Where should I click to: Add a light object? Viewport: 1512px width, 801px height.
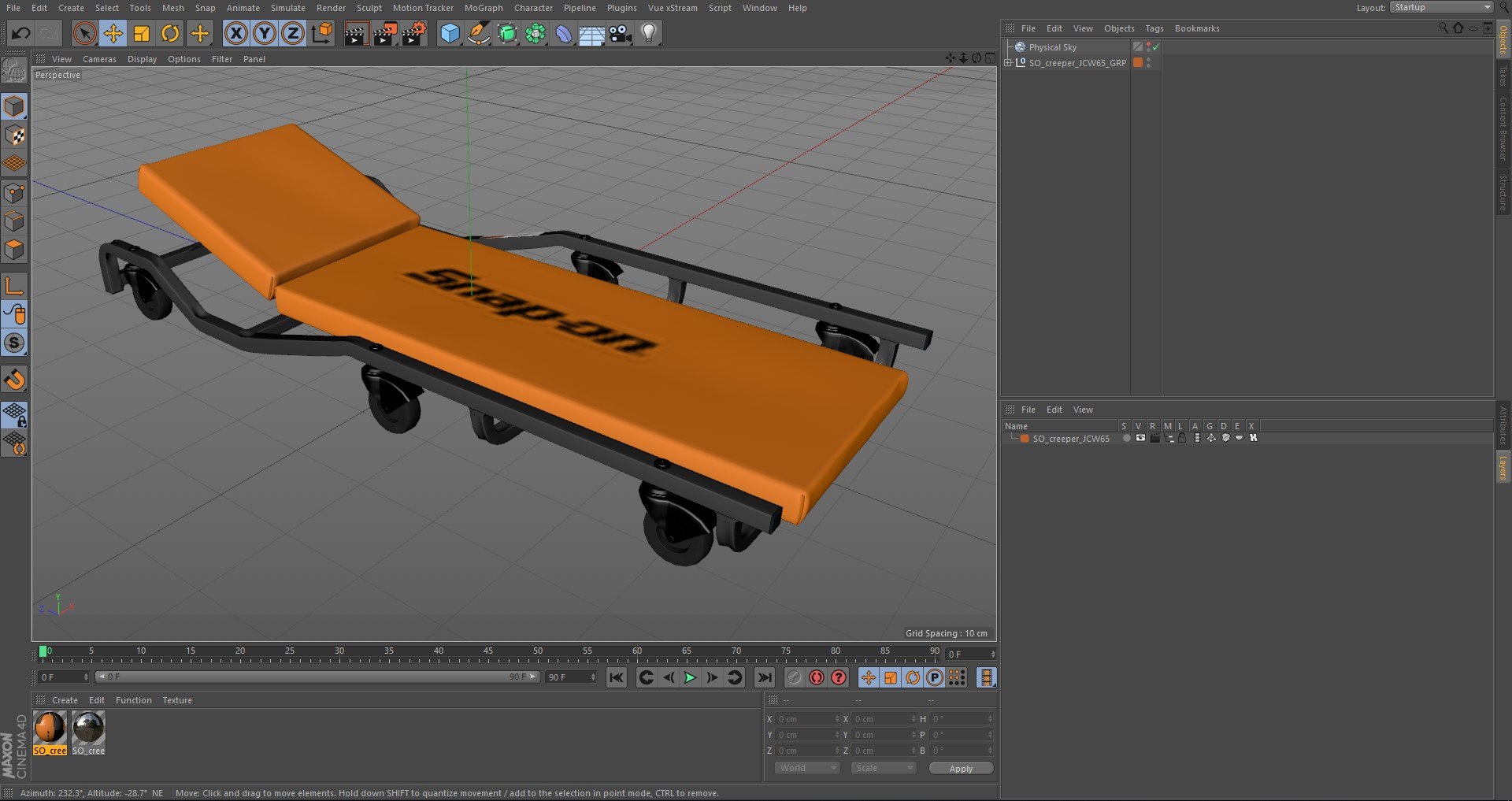click(x=649, y=33)
